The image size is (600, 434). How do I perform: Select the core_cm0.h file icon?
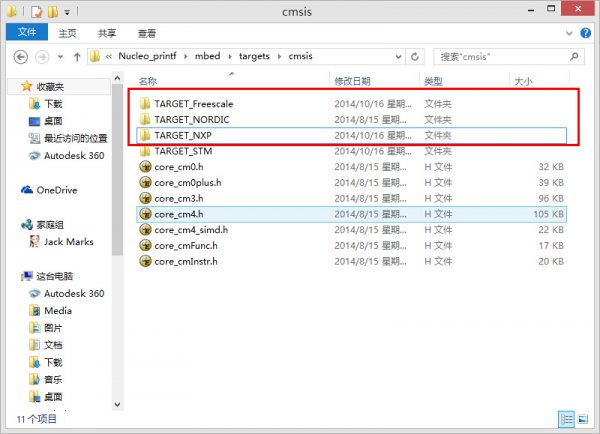[145, 166]
